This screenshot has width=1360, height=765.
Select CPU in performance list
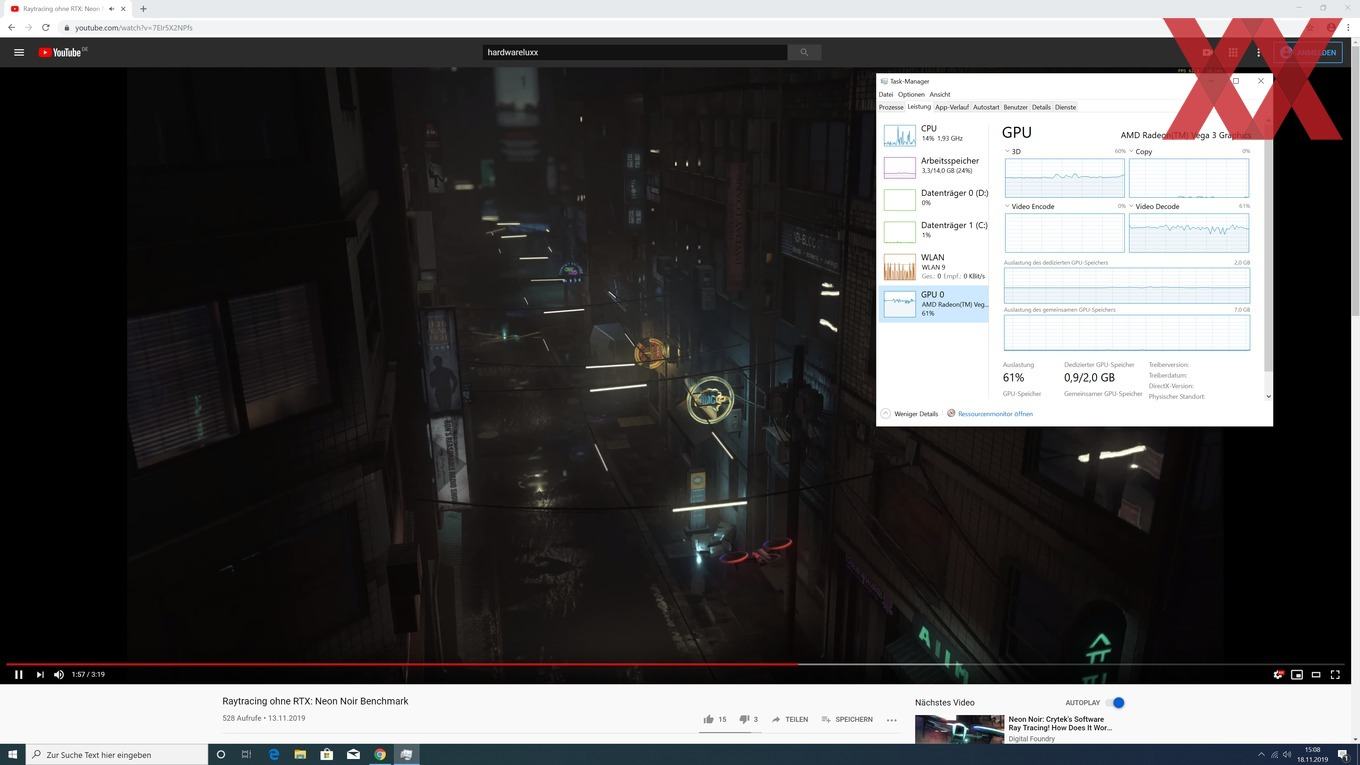(933, 134)
